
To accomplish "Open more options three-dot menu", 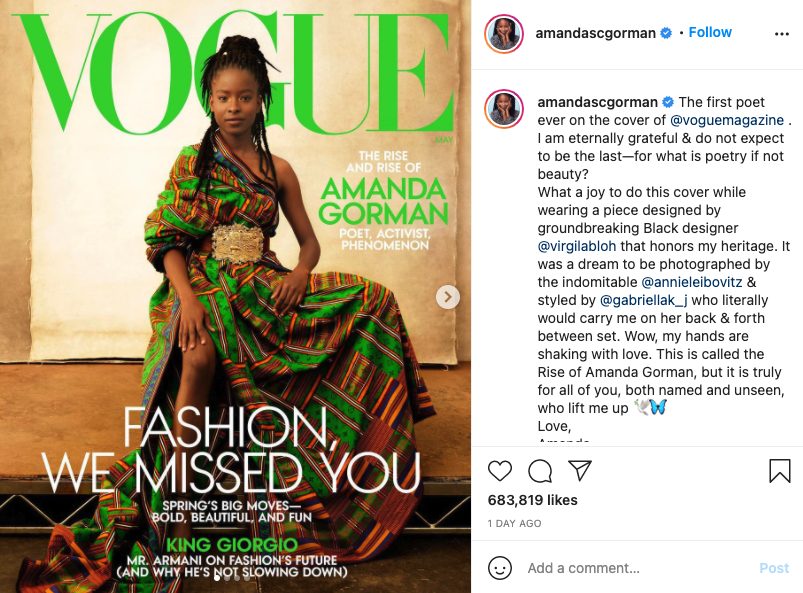I will (x=781, y=34).
